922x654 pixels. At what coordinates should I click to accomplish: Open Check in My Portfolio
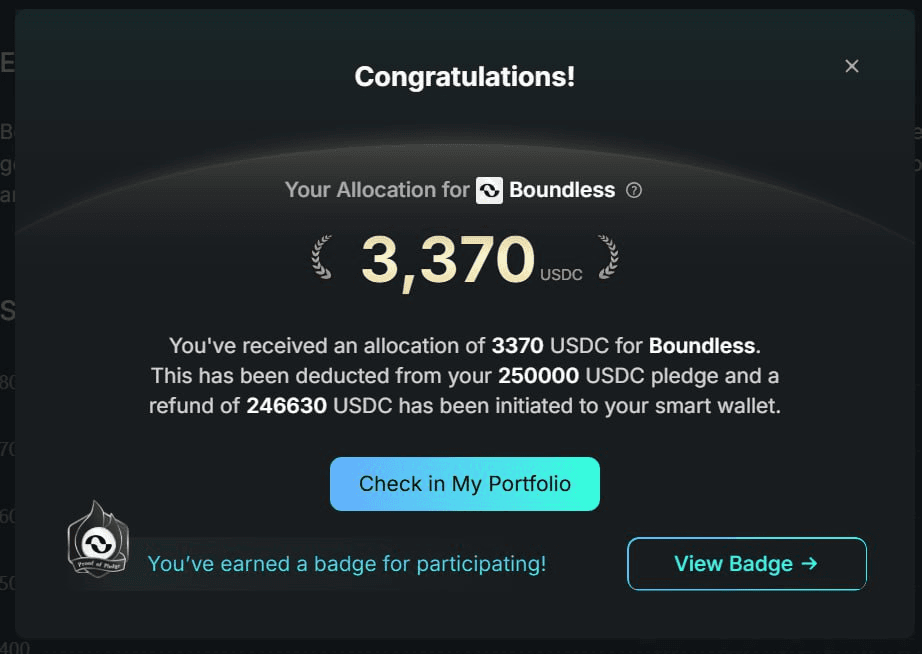coord(465,483)
